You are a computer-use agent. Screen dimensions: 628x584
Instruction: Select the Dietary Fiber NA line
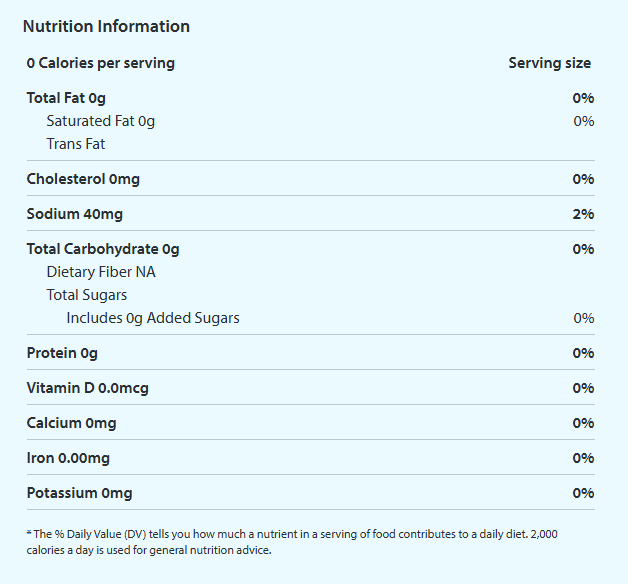[101, 272]
